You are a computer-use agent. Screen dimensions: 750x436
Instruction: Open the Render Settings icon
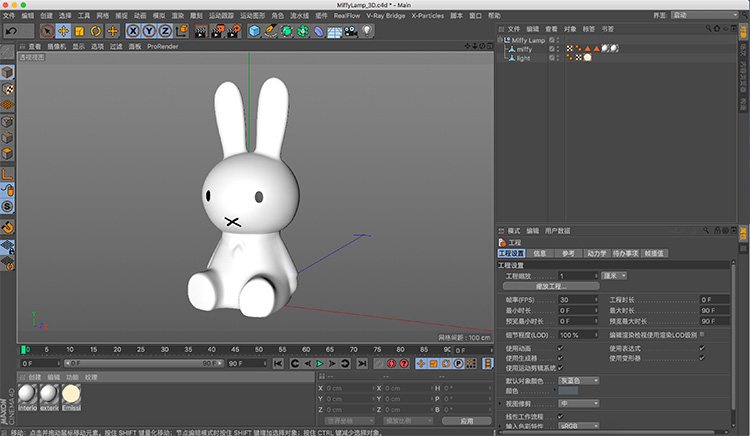pyautogui.click(x=234, y=31)
